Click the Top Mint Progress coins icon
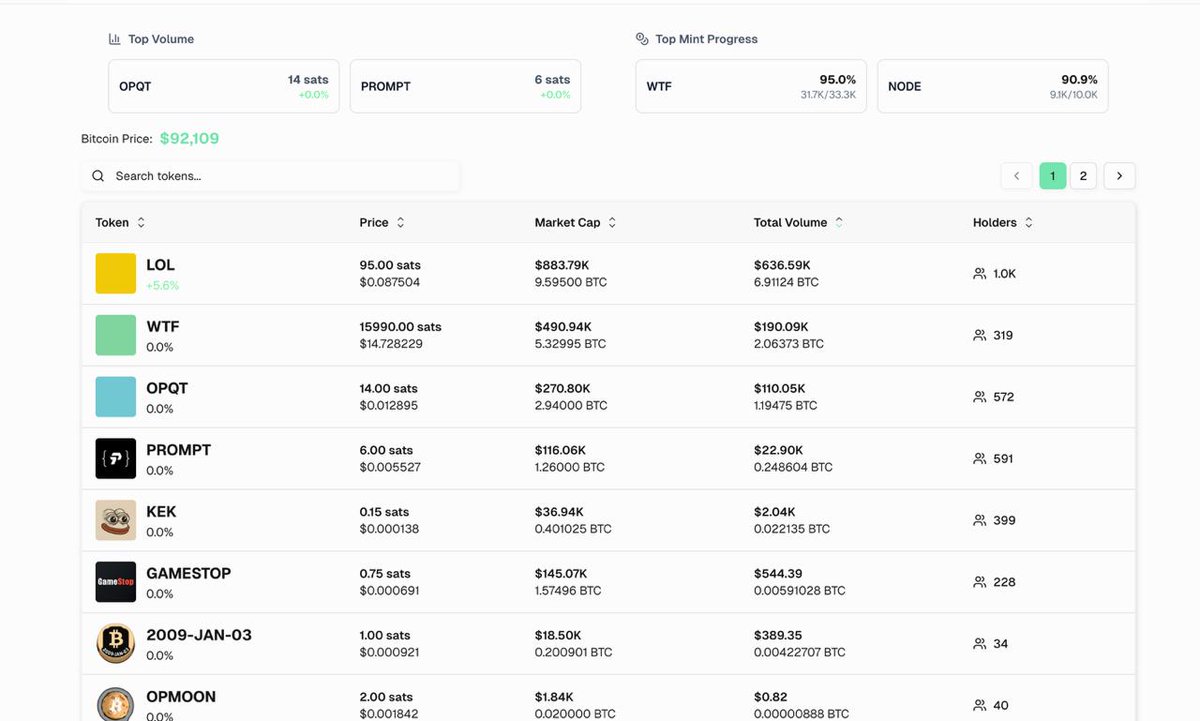Screen dimensions: 1200x721 642,39
